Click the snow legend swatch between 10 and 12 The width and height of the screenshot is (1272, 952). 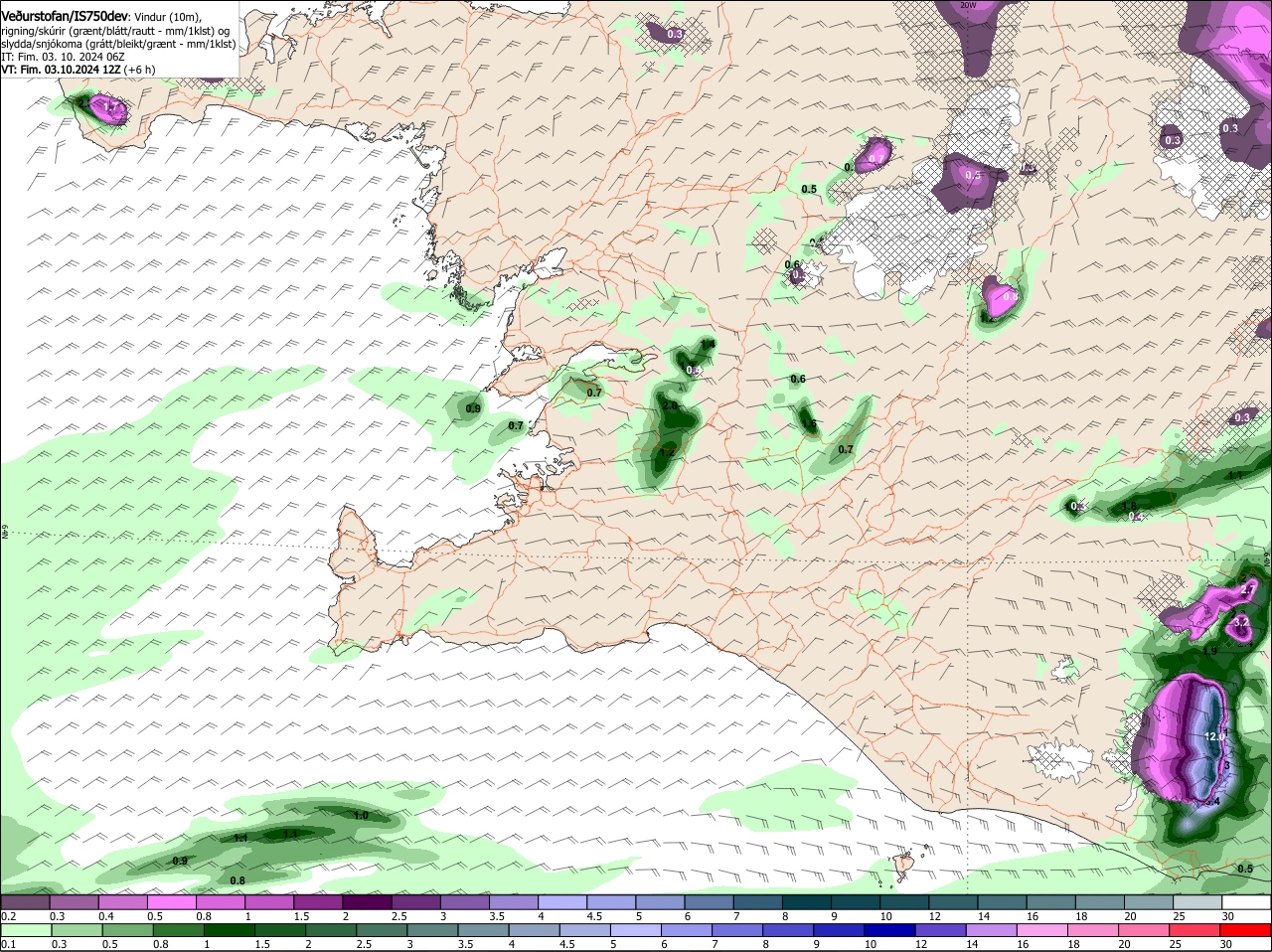[x=905, y=901]
